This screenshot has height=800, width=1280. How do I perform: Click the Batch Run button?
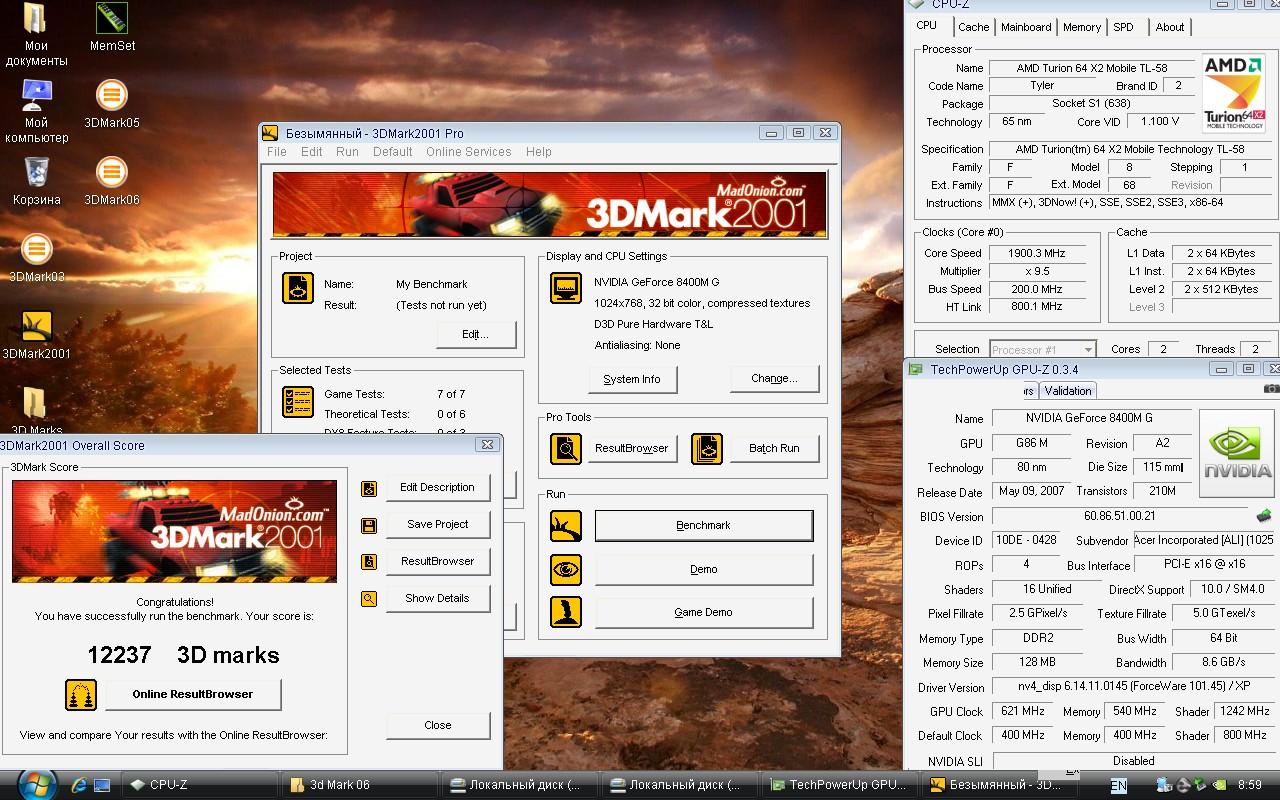tap(774, 448)
